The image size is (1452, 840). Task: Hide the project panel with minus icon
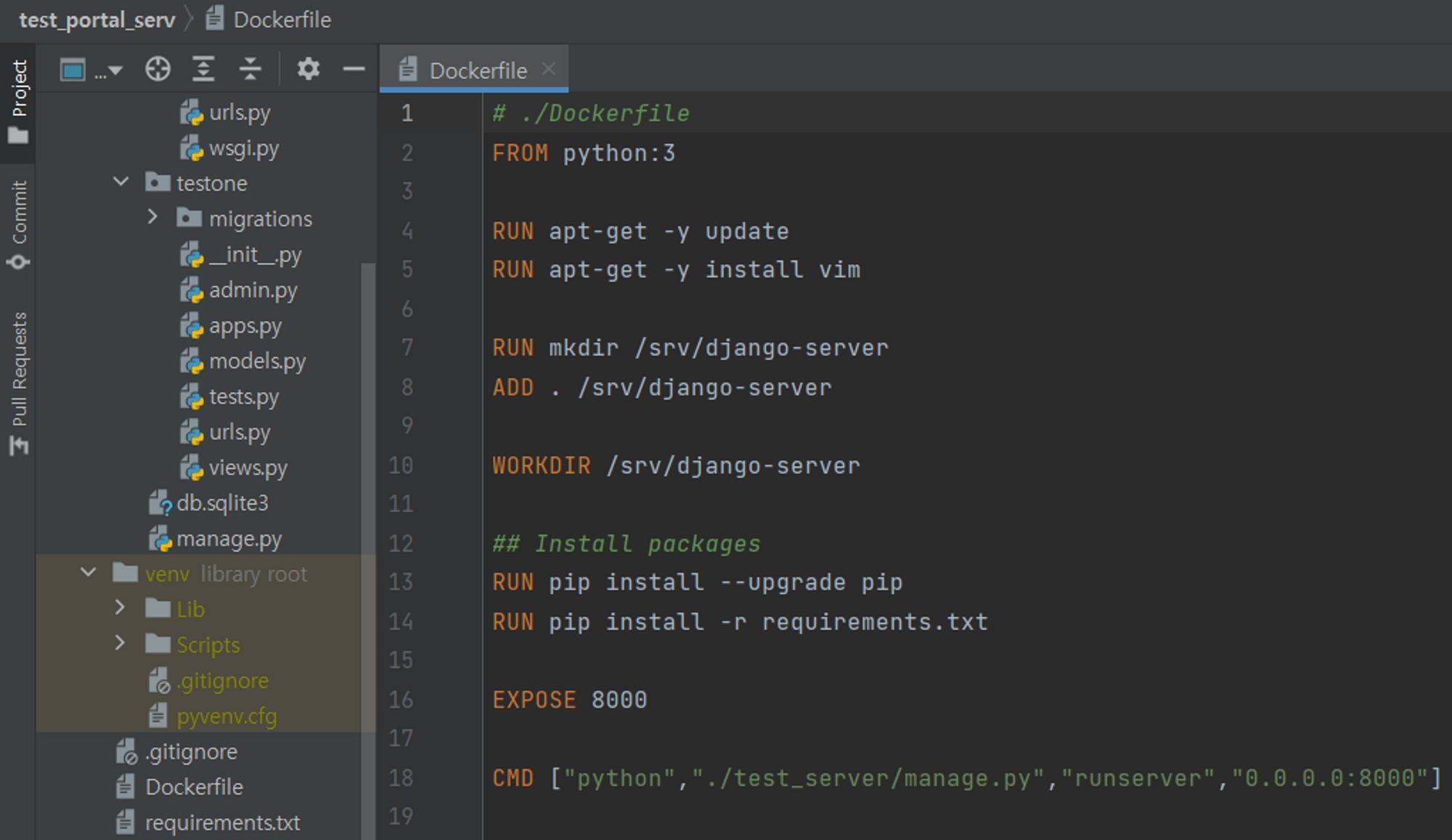354,70
